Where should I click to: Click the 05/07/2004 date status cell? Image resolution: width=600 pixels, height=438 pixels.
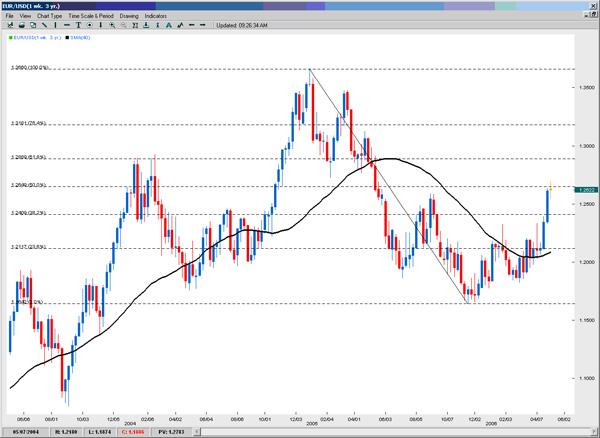point(24,432)
